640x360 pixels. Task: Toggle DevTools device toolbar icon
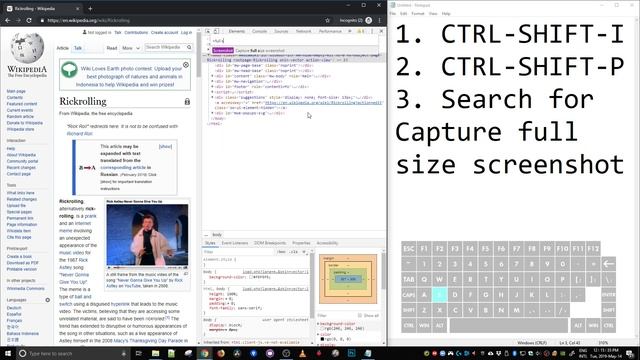[x=216, y=31]
